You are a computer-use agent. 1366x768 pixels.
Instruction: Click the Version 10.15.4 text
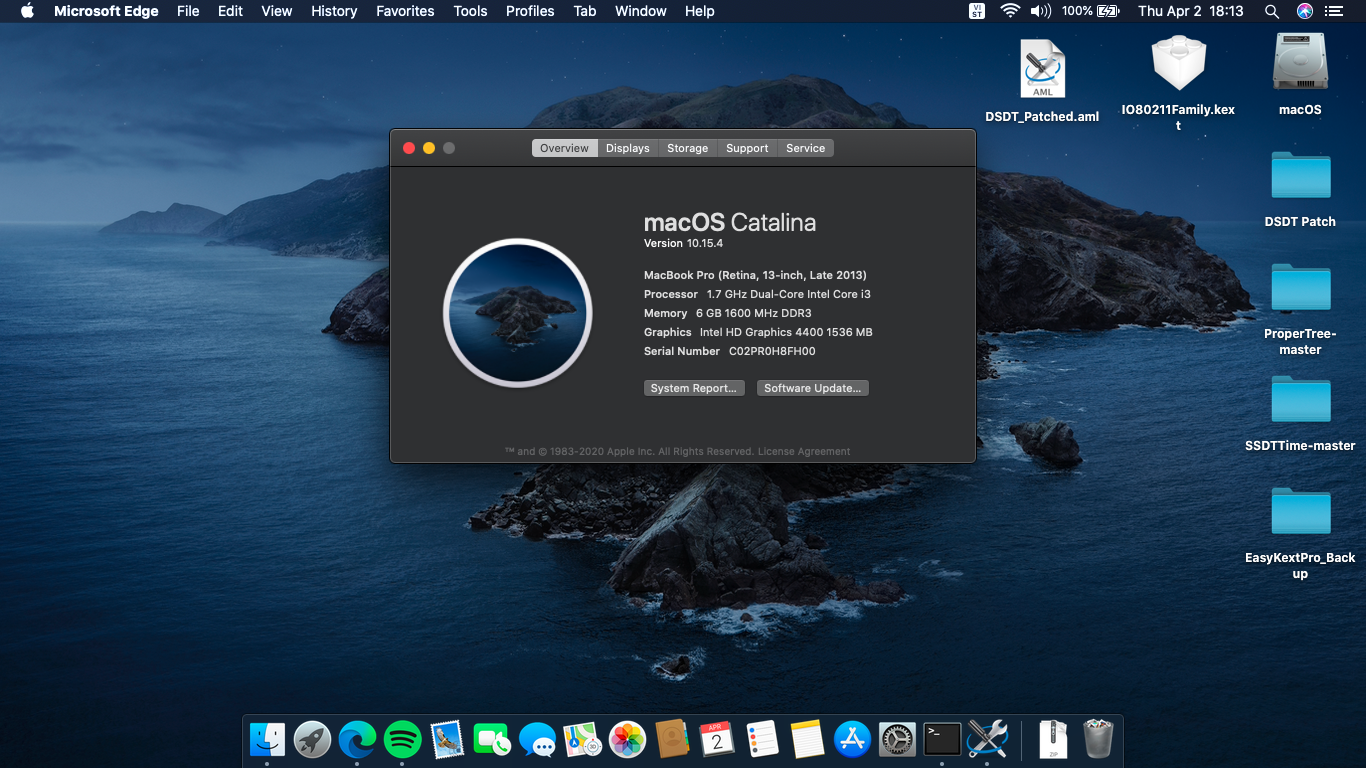683,243
